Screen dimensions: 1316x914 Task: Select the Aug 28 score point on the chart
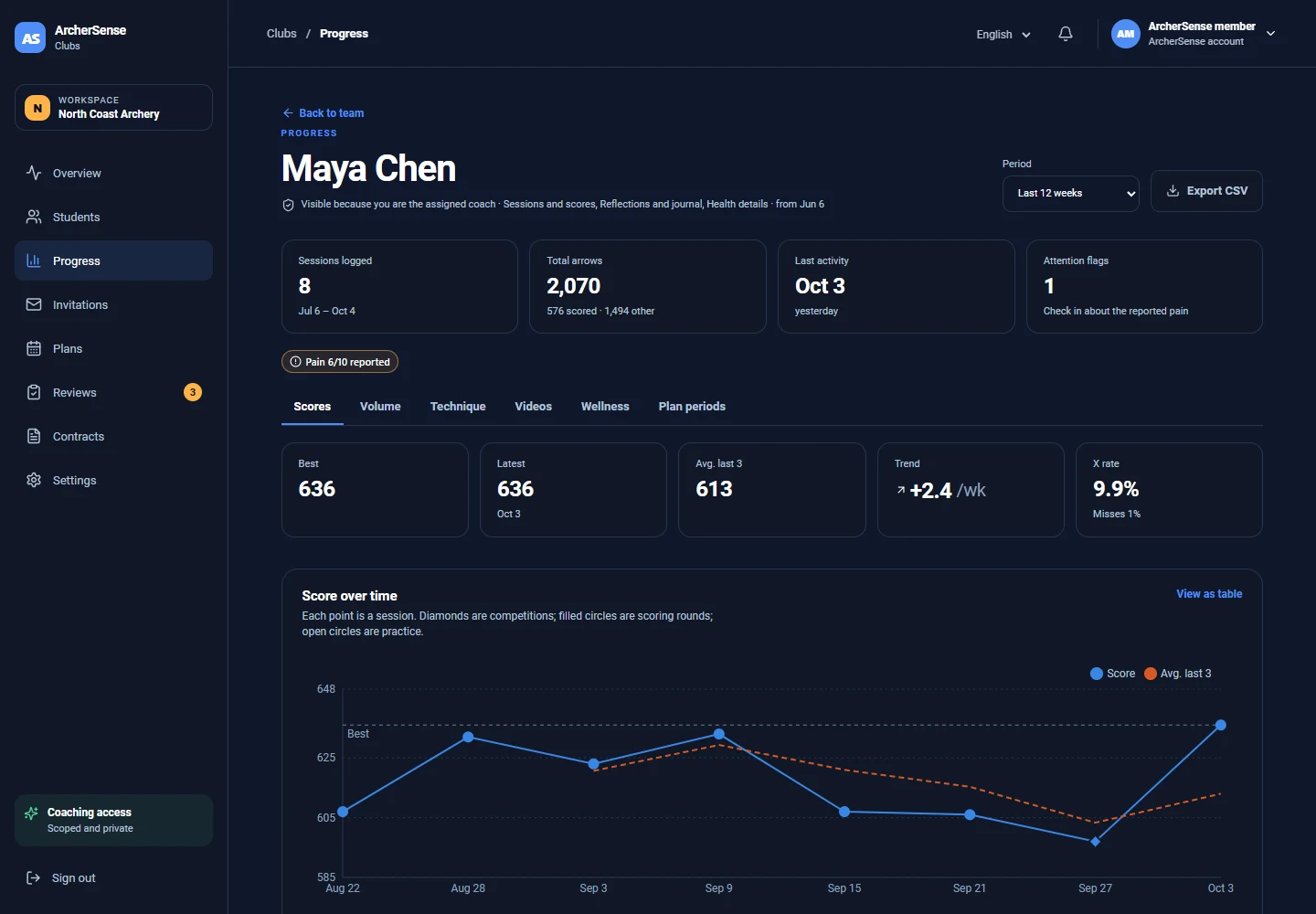click(468, 737)
